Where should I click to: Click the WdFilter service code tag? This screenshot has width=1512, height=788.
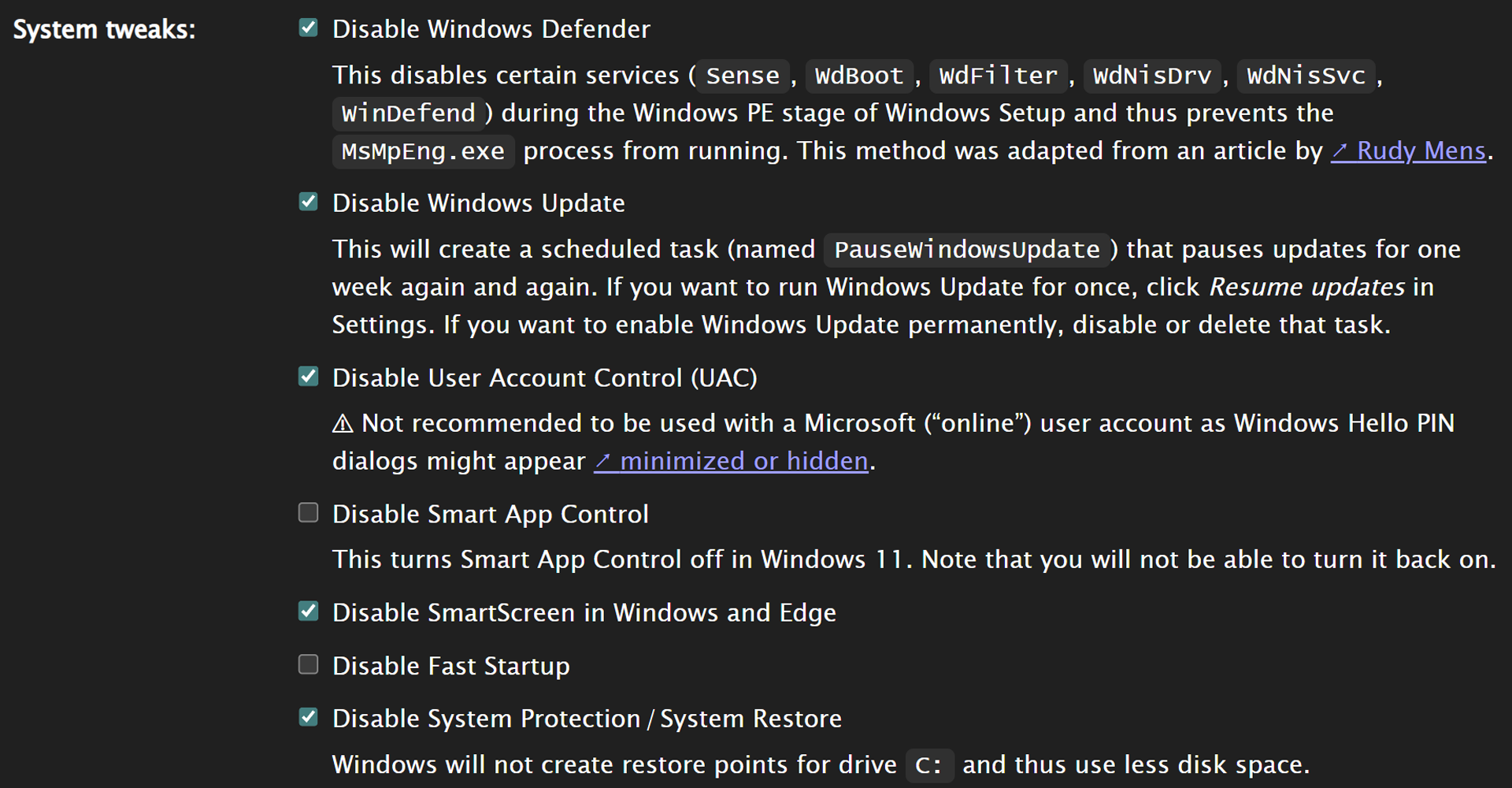tap(998, 76)
